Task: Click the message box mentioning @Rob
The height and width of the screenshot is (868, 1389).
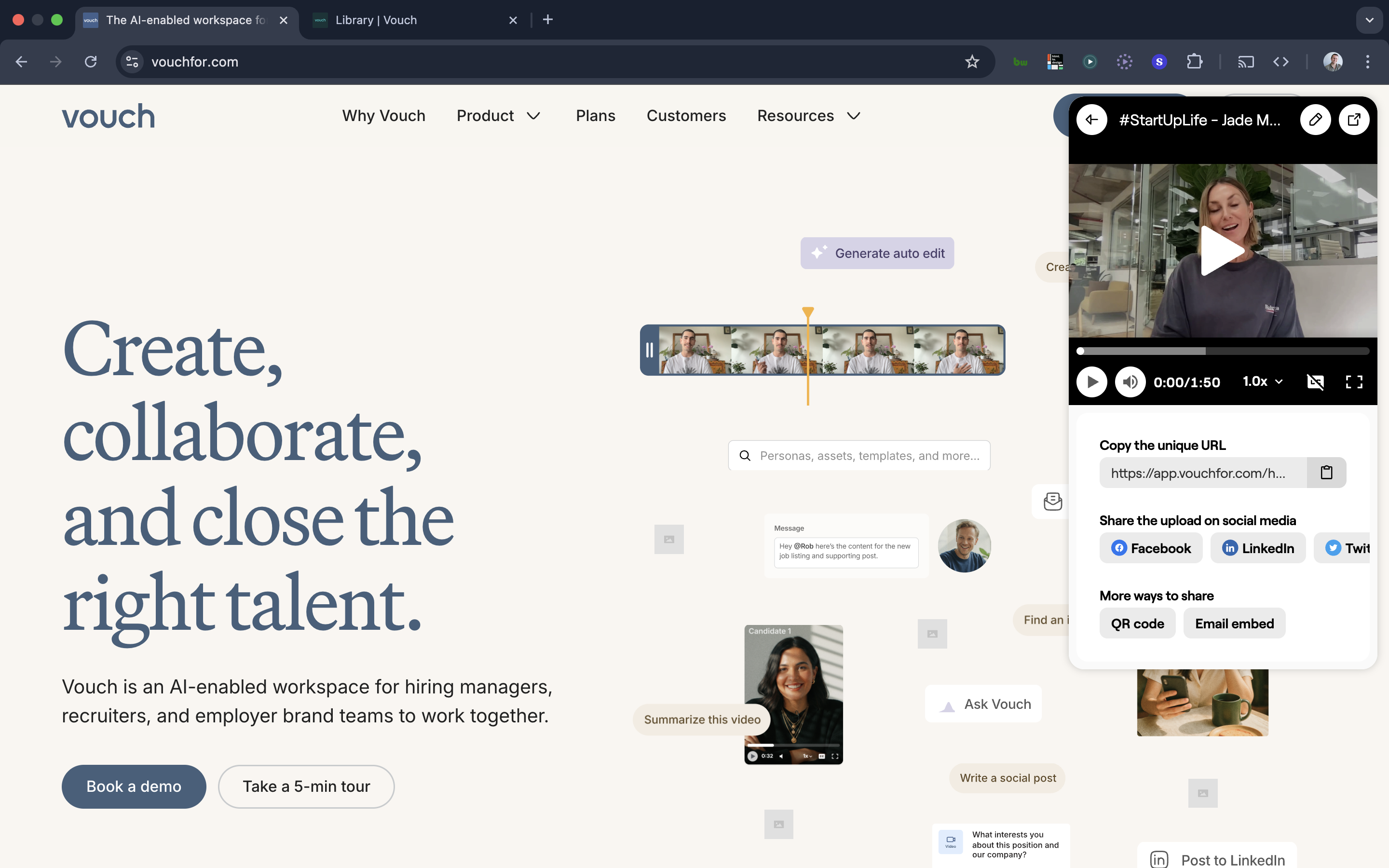Action: (846, 552)
